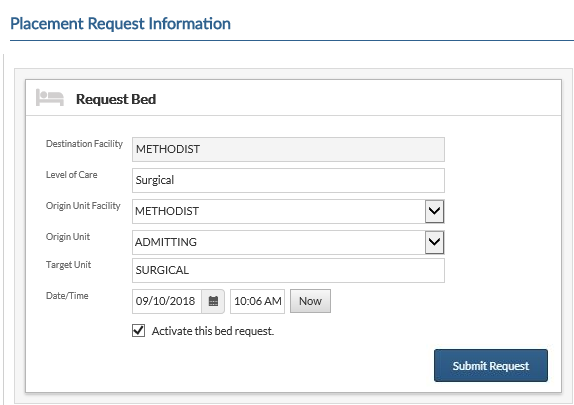Click the Activate this bed request label
The width and height of the screenshot is (574, 405).
pyautogui.click(x=213, y=331)
